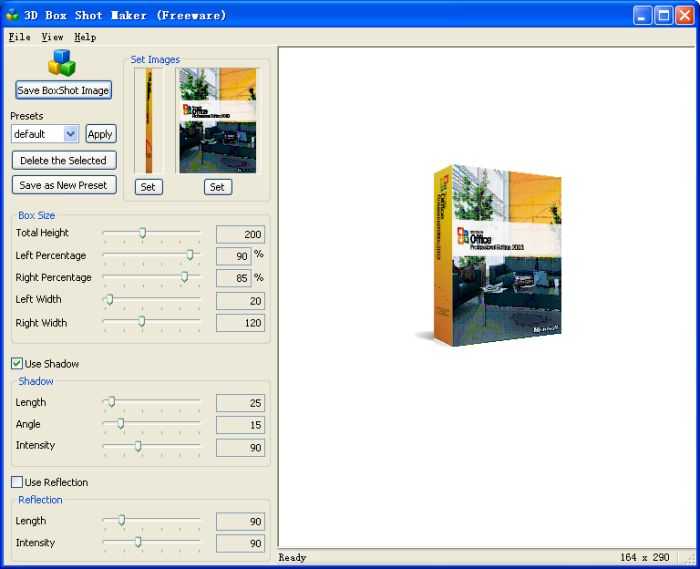Click the colored cubes app logo icon
The width and height of the screenshot is (700, 569).
click(63, 62)
